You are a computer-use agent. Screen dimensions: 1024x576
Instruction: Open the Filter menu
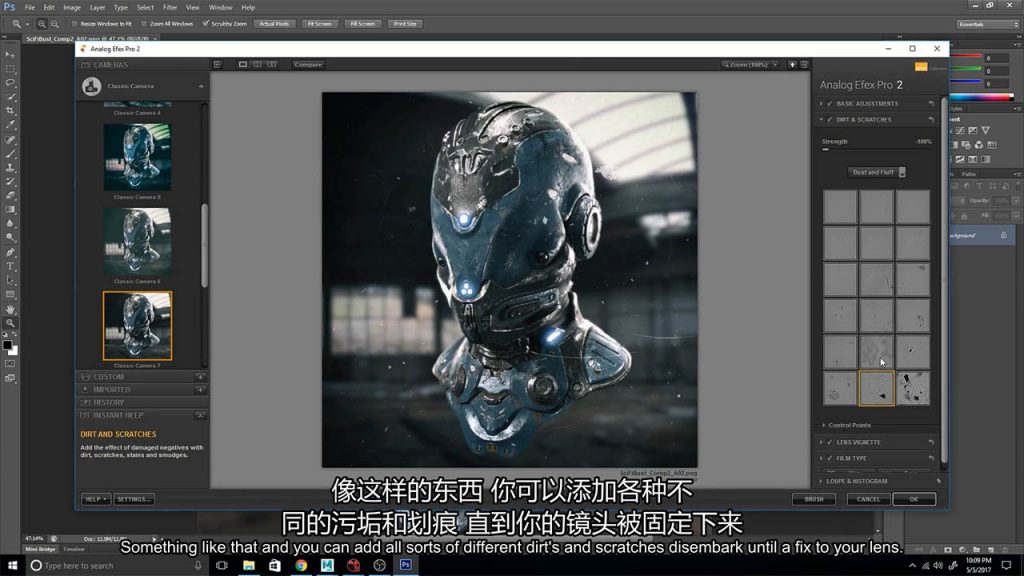[x=170, y=8]
